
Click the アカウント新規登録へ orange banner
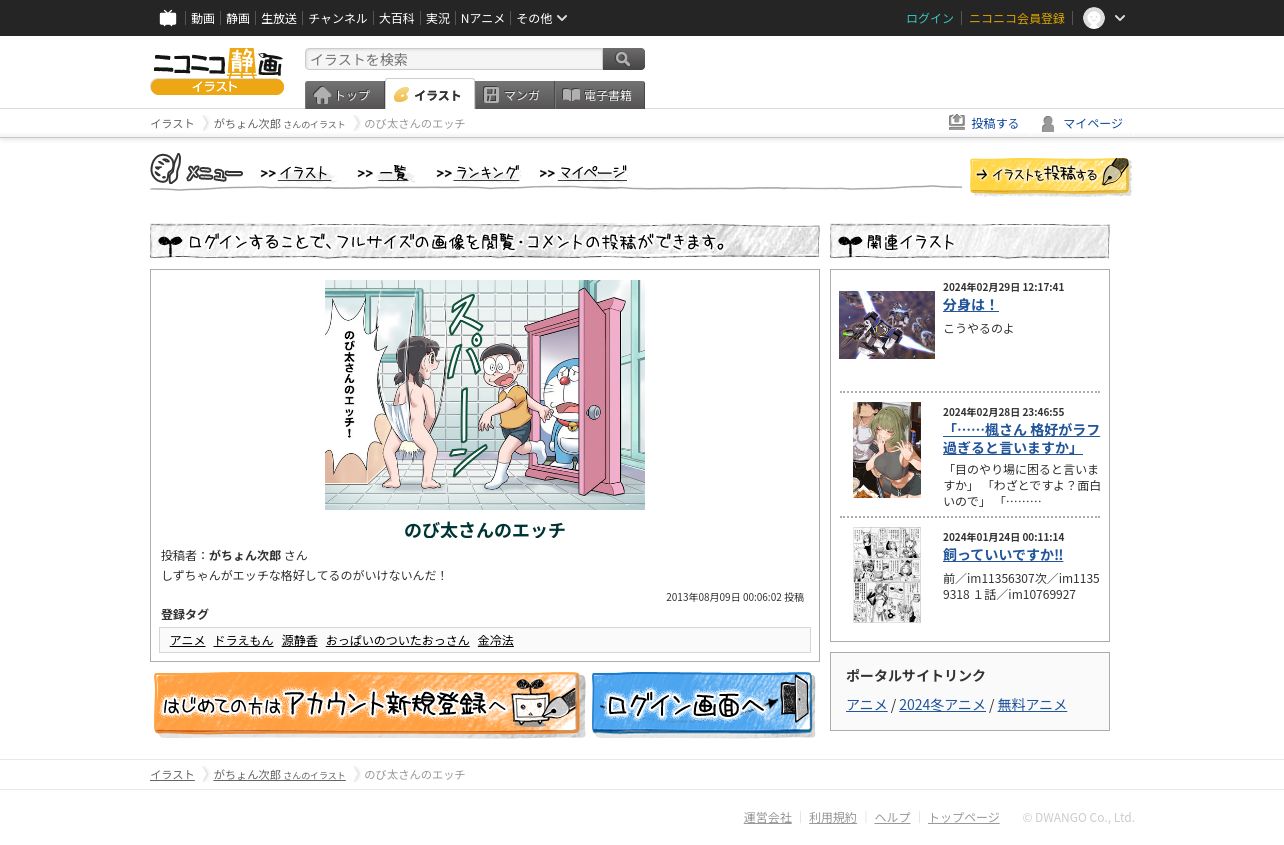pyautogui.click(x=369, y=704)
